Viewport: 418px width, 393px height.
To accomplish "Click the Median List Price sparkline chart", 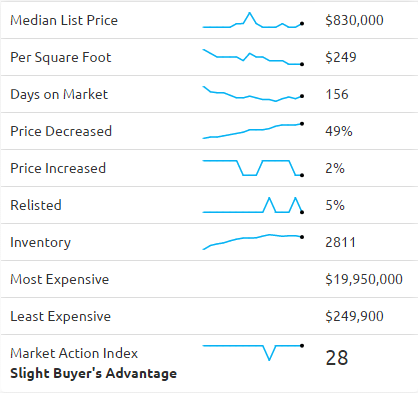I will pyautogui.click(x=253, y=20).
